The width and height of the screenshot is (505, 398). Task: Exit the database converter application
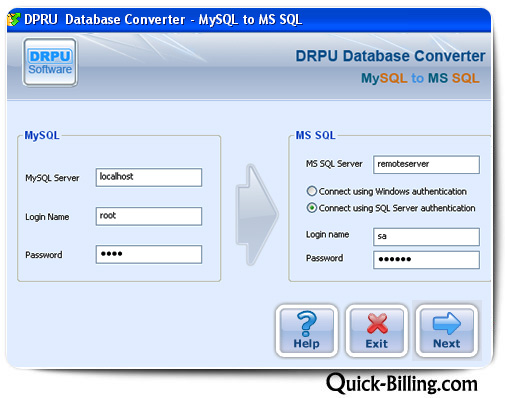tap(377, 330)
